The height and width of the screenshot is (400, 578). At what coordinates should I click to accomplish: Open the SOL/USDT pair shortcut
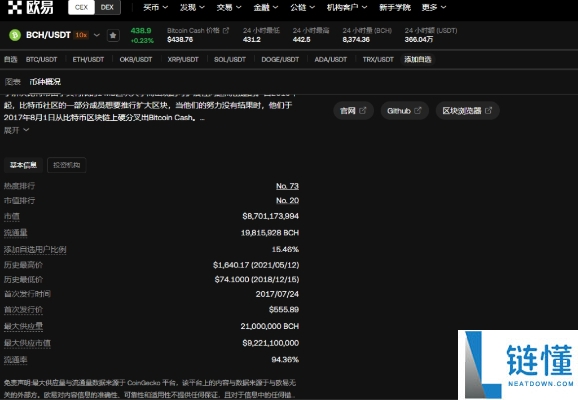pyautogui.click(x=230, y=59)
